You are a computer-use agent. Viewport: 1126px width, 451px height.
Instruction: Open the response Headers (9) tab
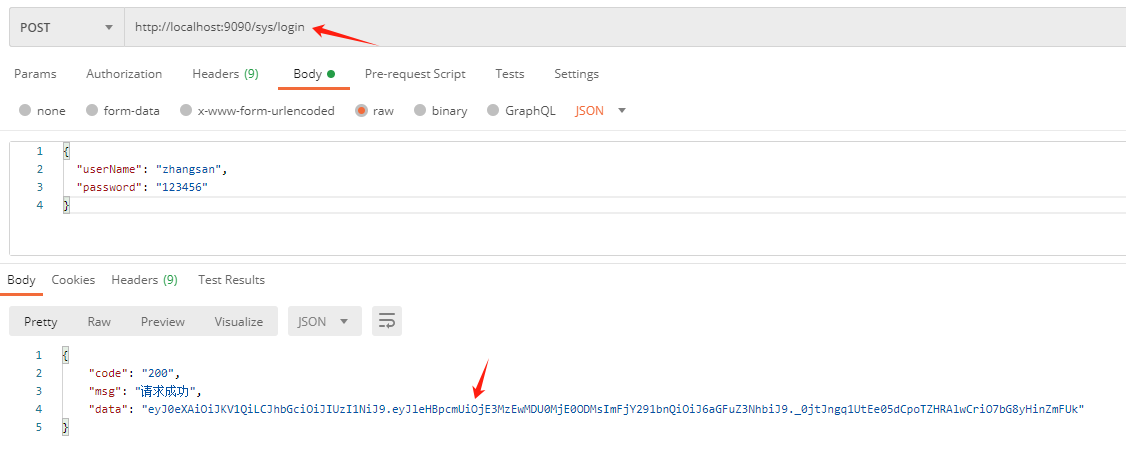(144, 280)
